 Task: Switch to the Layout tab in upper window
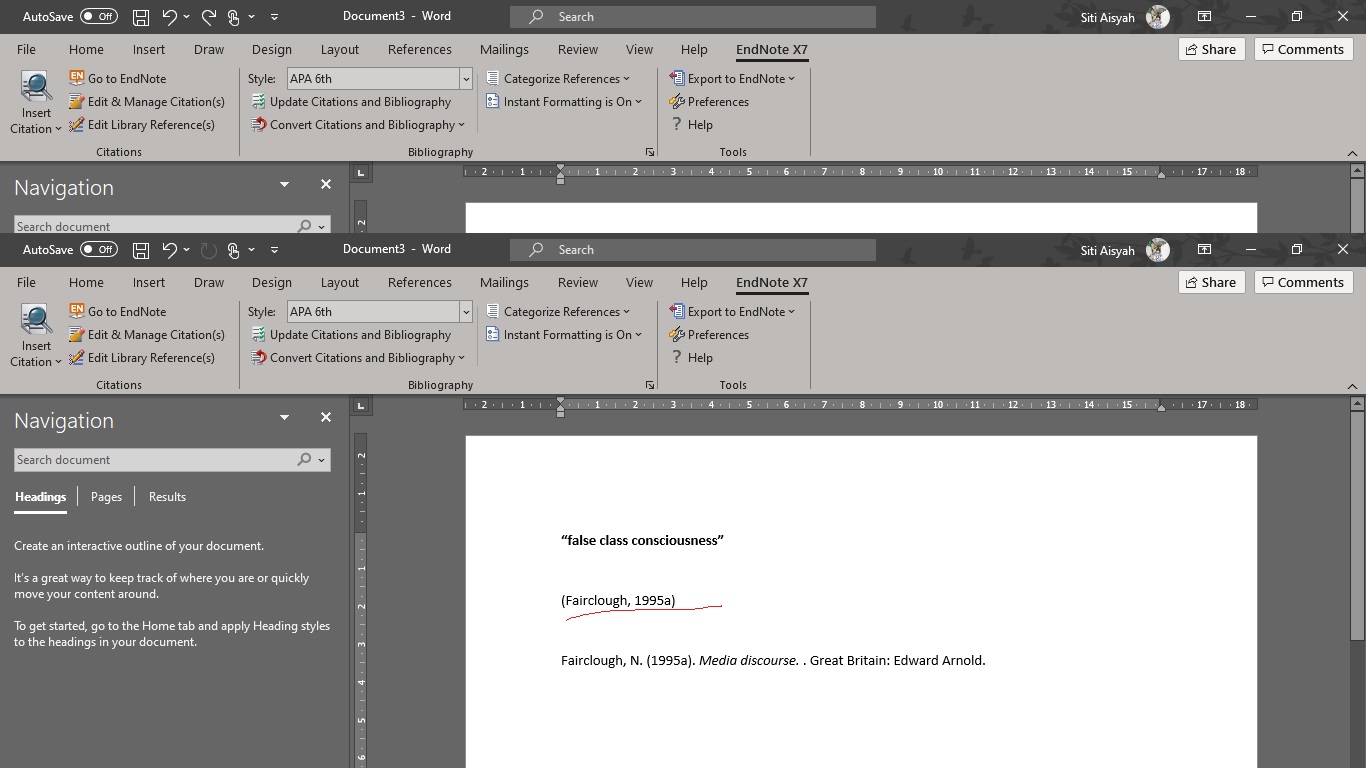coord(340,50)
